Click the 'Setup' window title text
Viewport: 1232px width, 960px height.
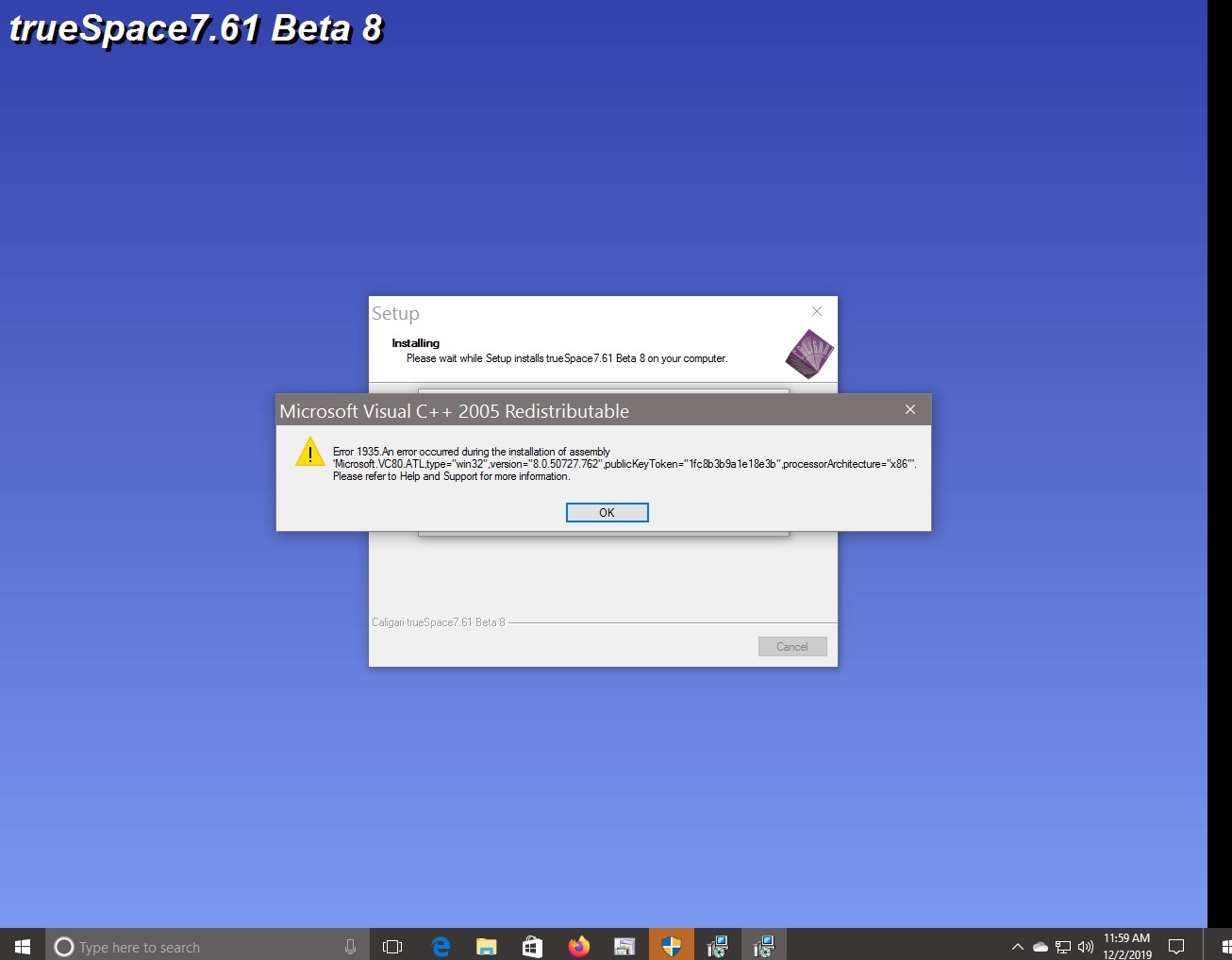pyautogui.click(x=395, y=314)
